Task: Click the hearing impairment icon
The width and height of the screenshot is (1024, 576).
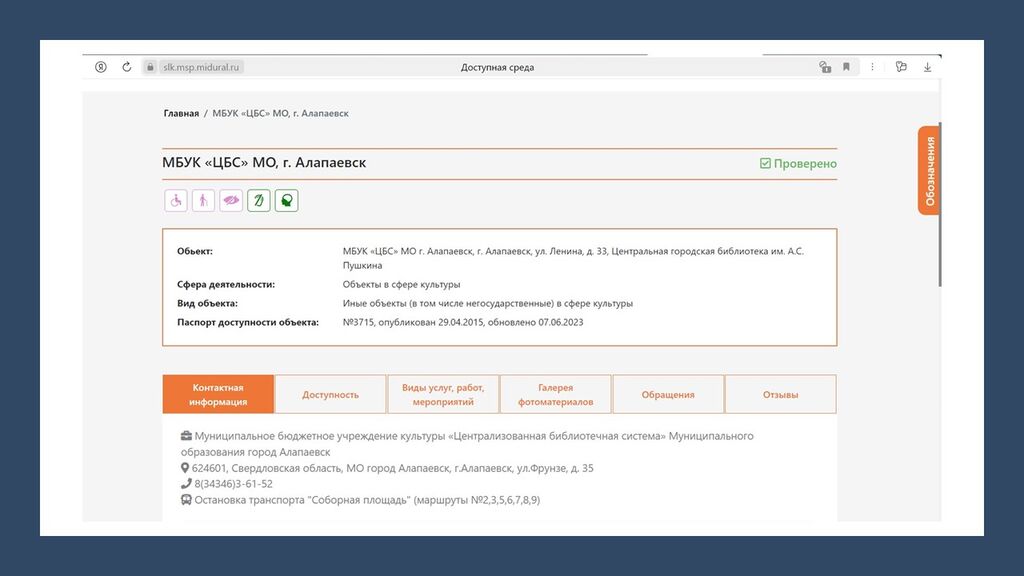Action: (259, 201)
